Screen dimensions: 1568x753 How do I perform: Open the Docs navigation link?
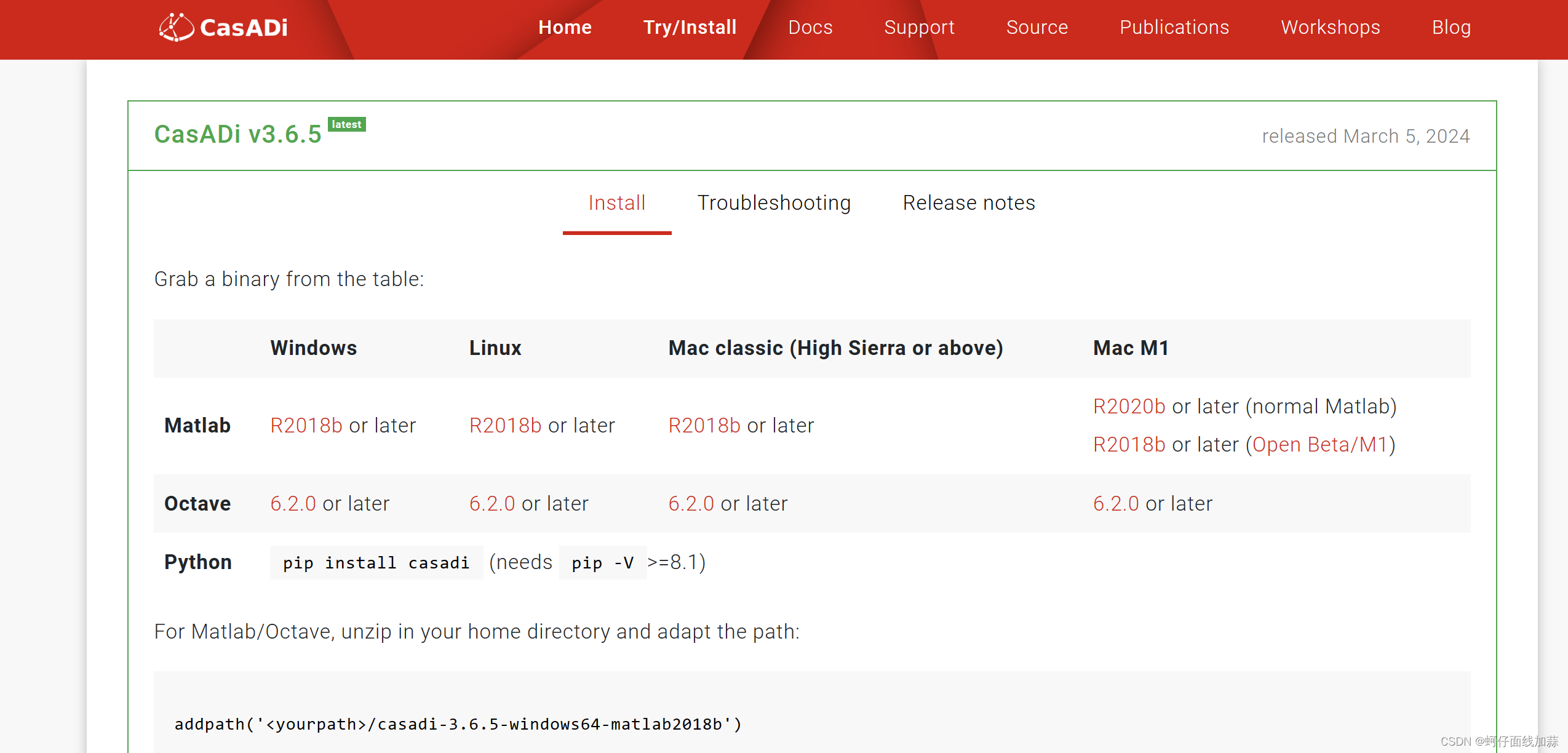810,27
